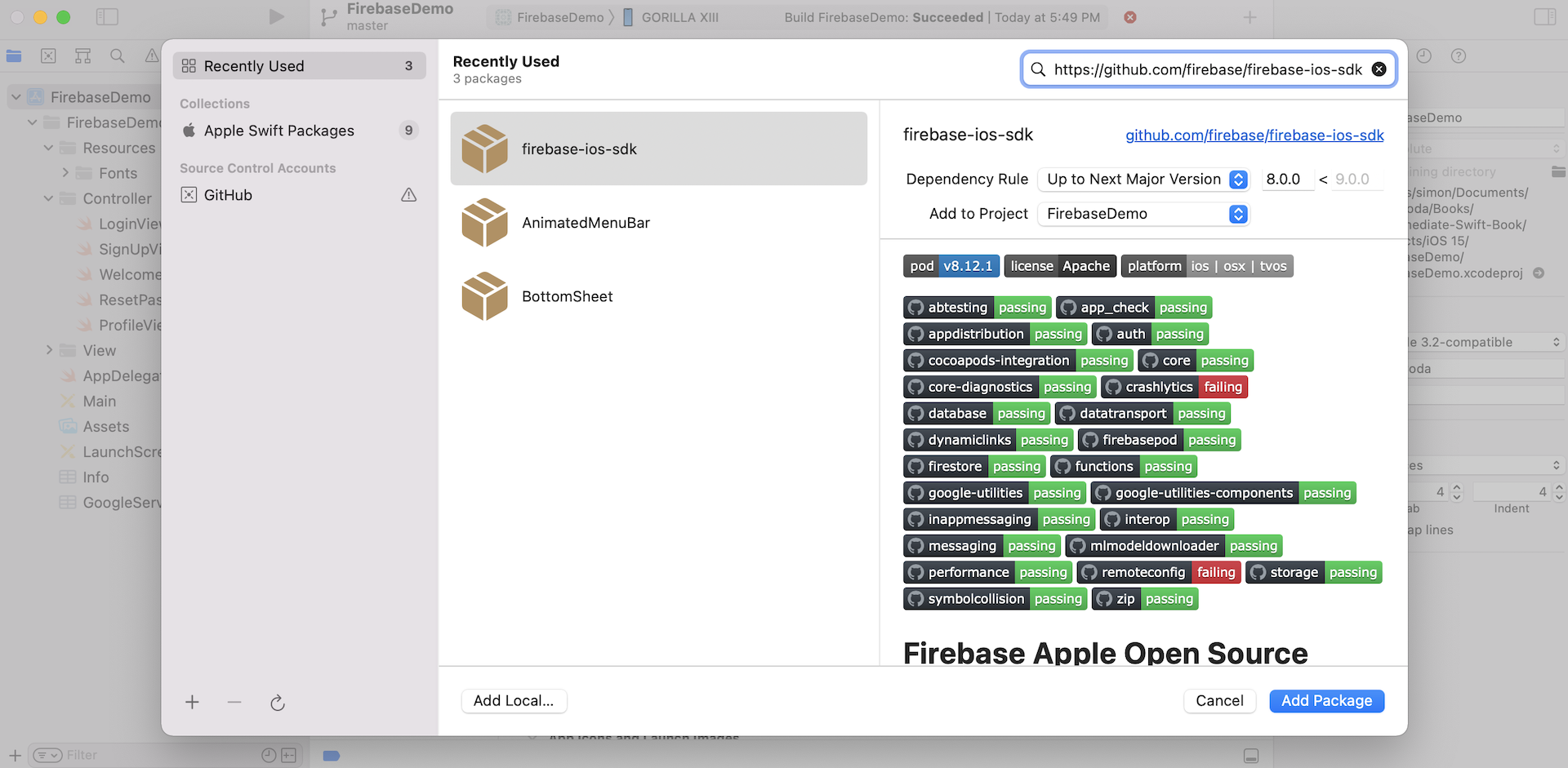This screenshot has width=1568, height=768.
Task: Click the plus button to add collection
Action: point(192,703)
